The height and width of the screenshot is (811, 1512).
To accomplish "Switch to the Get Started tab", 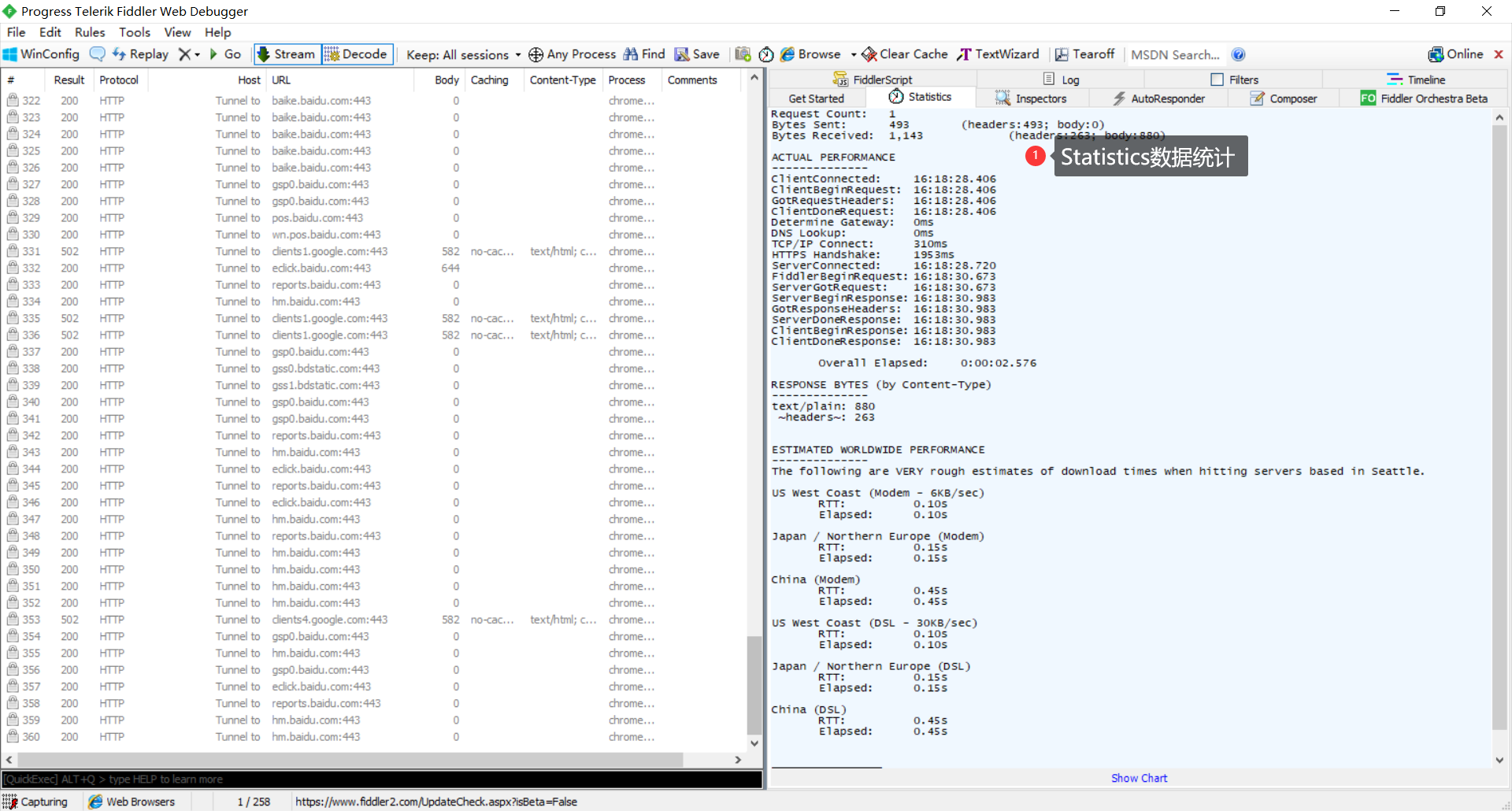I will click(817, 98).
